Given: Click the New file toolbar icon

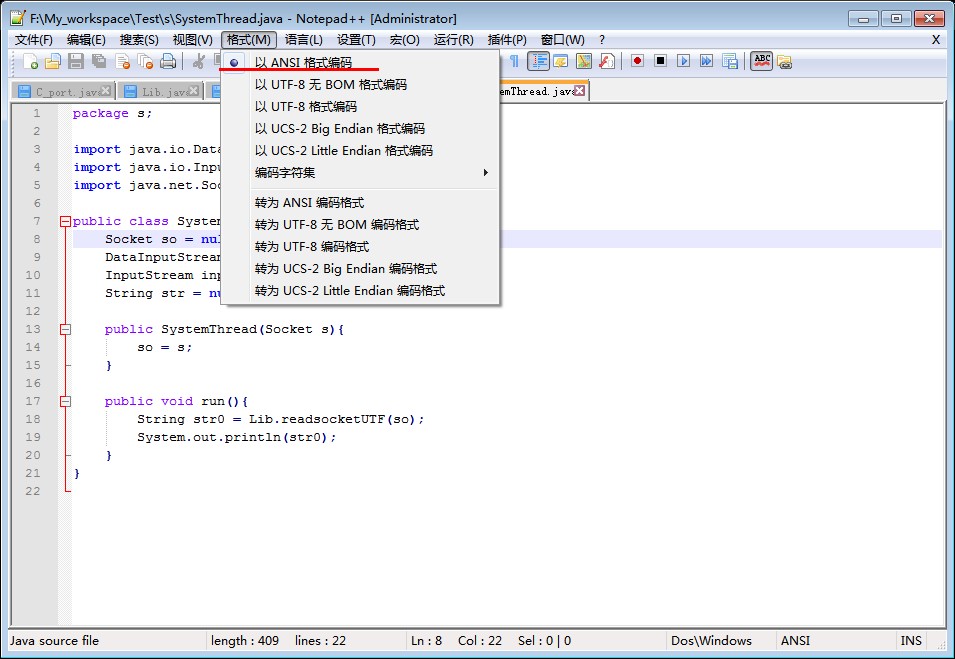Looking at the screenshot, I should [x=31, y=62].
